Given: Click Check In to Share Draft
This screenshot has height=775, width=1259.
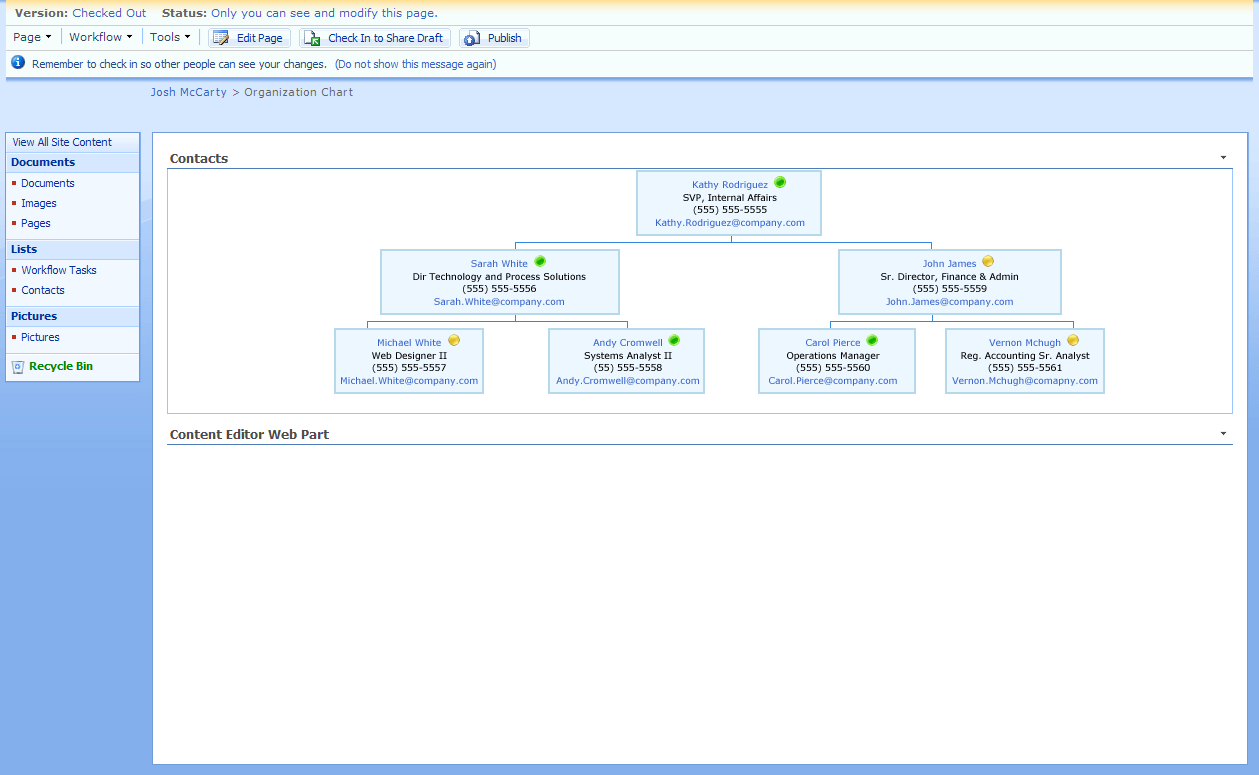Looking at the screenshot, I should [x=375, y=38].
